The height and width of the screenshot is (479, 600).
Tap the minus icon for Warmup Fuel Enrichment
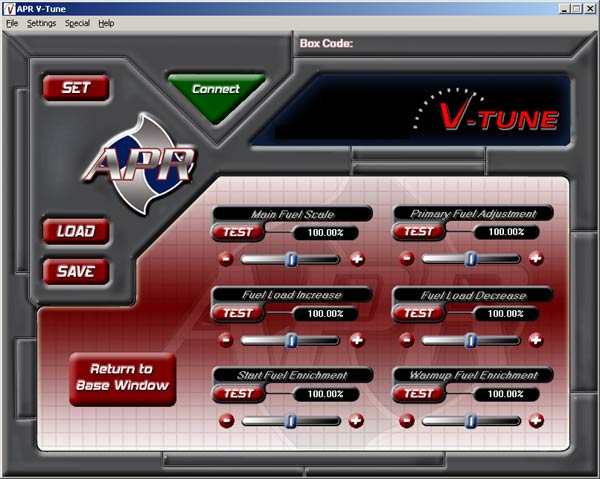coord(407,421)
